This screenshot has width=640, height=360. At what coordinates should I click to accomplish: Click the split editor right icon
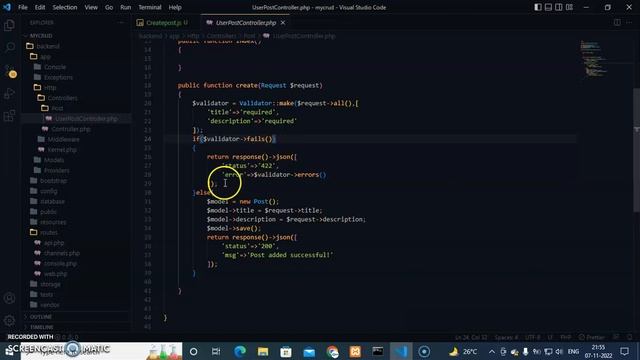click(617, 22)
